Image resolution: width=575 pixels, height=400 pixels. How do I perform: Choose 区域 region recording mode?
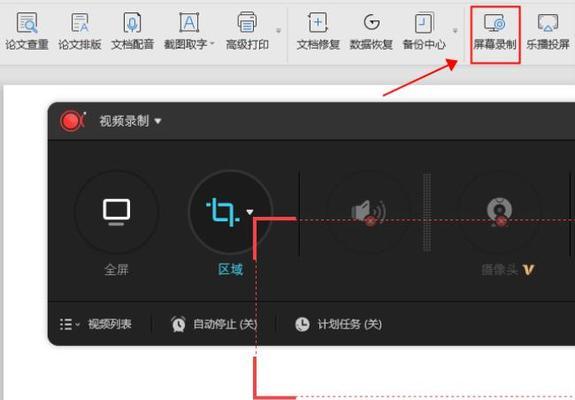(224, 212)
